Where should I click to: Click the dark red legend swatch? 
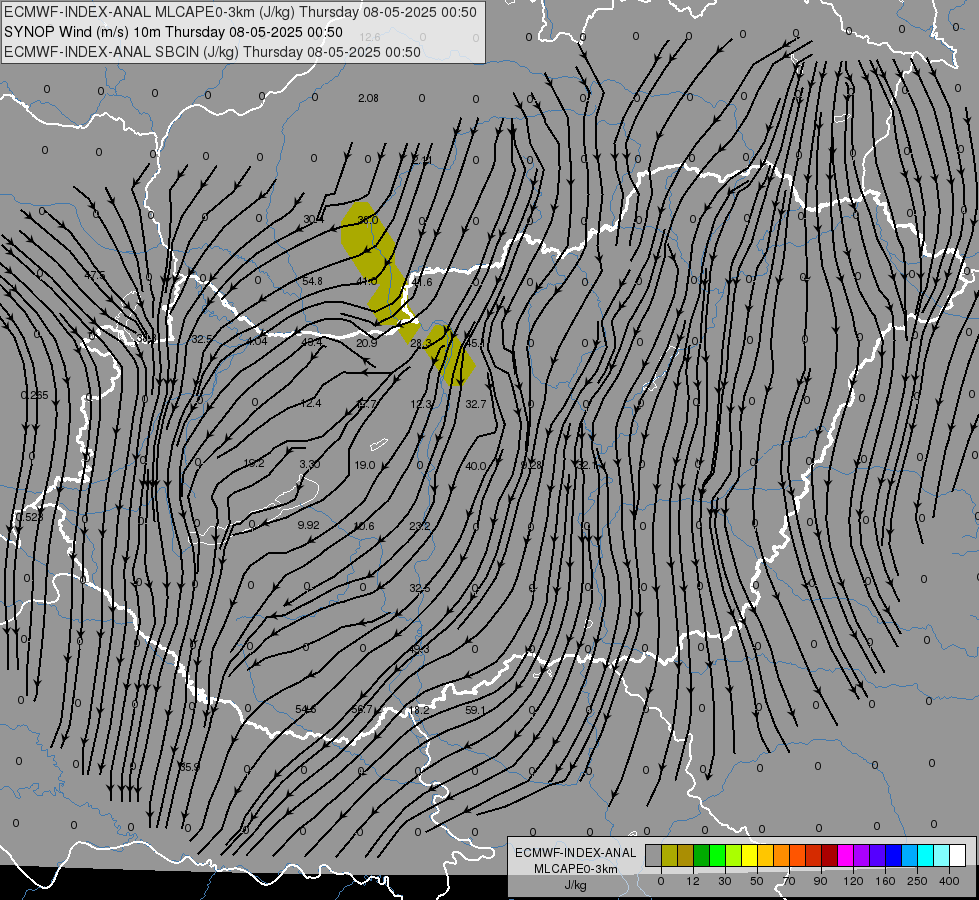click(x=830, y=855)
